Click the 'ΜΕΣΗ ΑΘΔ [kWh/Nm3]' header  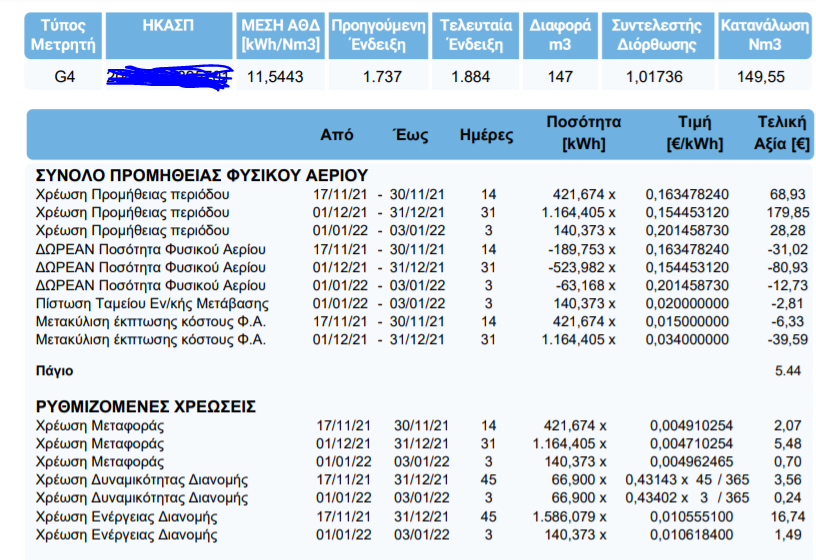click(x=281, y=35)
